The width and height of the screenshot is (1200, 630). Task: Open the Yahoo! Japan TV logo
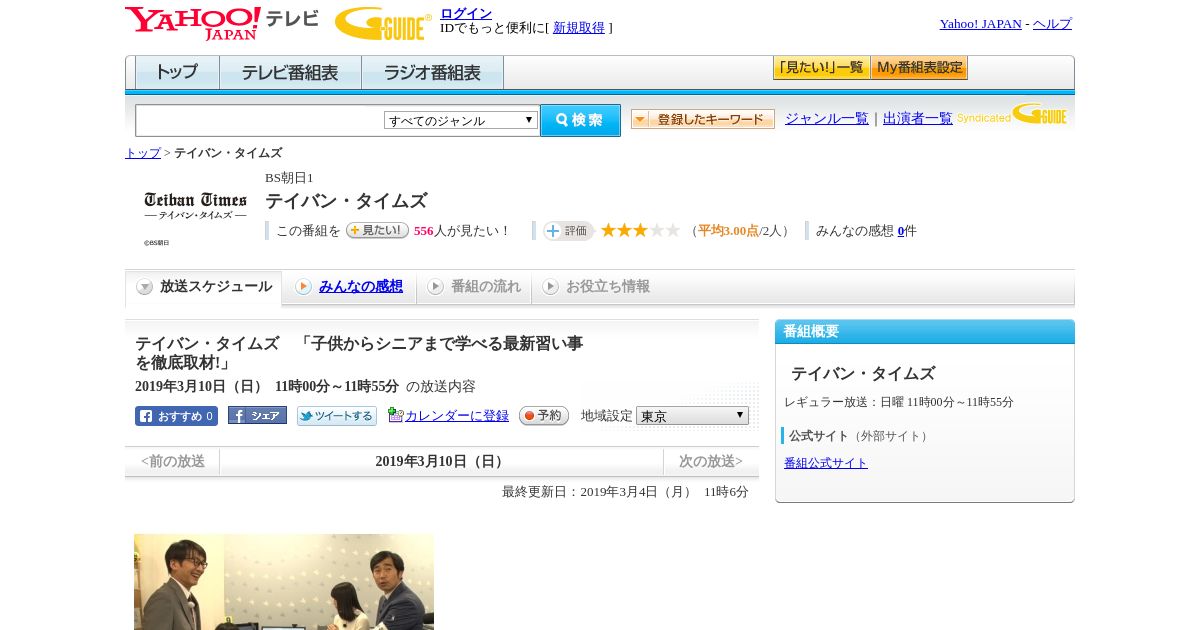click(x=222, y=23)
